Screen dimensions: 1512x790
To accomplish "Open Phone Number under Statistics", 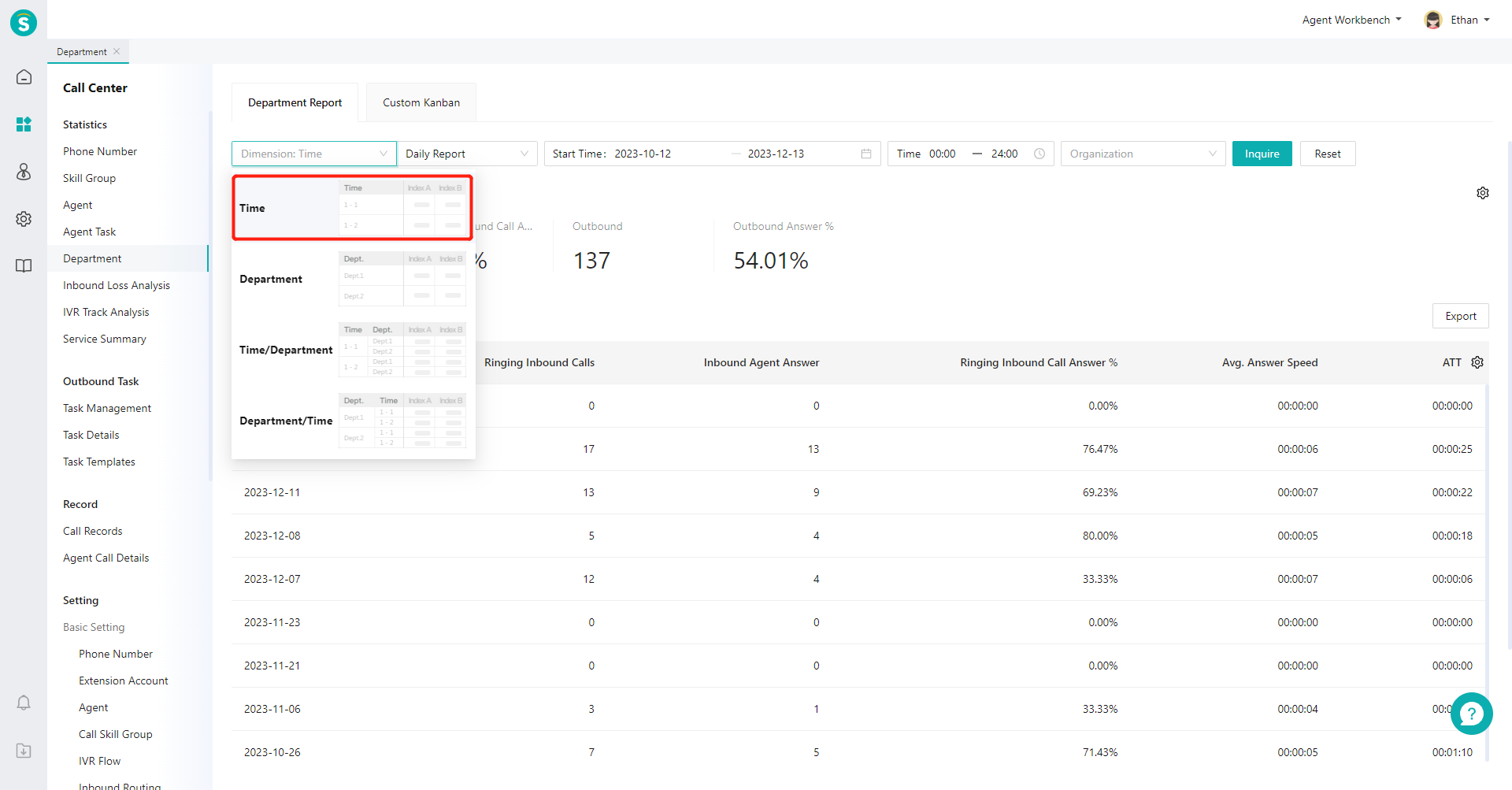I will 100,151.
